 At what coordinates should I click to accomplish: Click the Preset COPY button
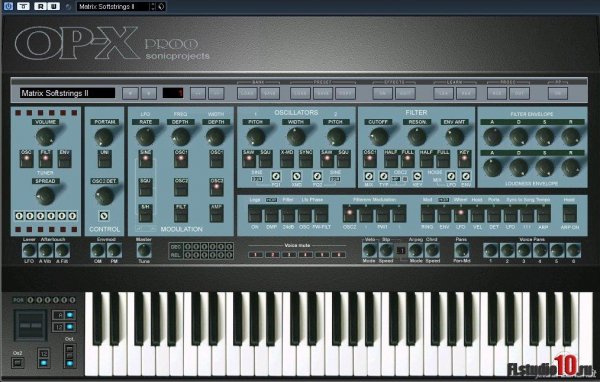(x=346, y=93)
